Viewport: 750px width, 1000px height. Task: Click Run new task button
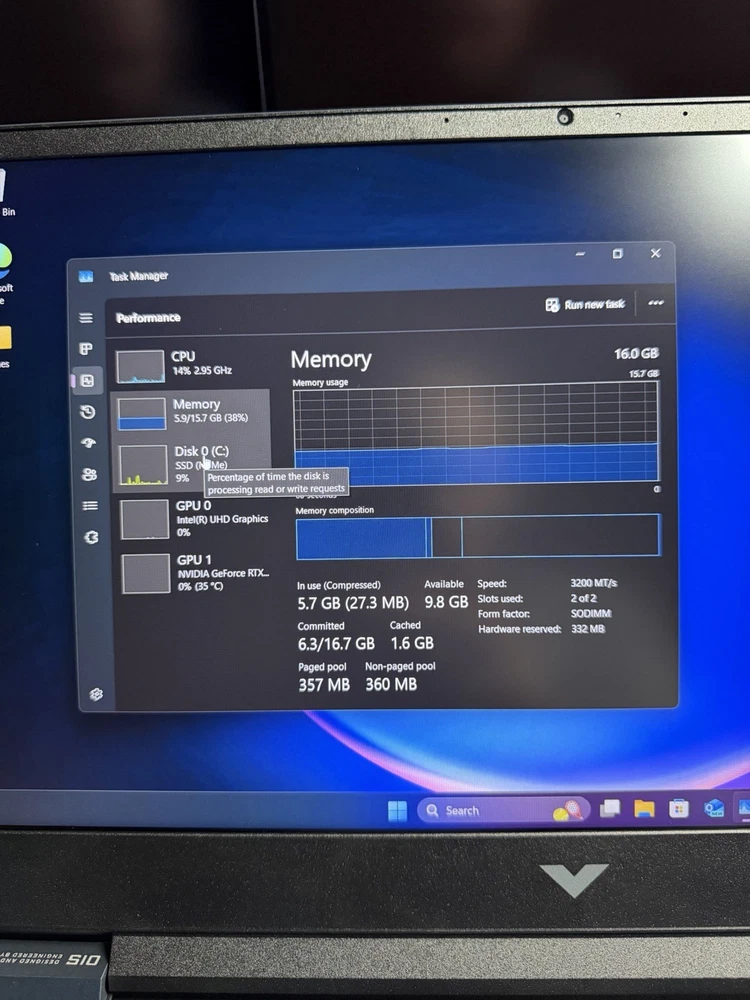click(585, 304)
